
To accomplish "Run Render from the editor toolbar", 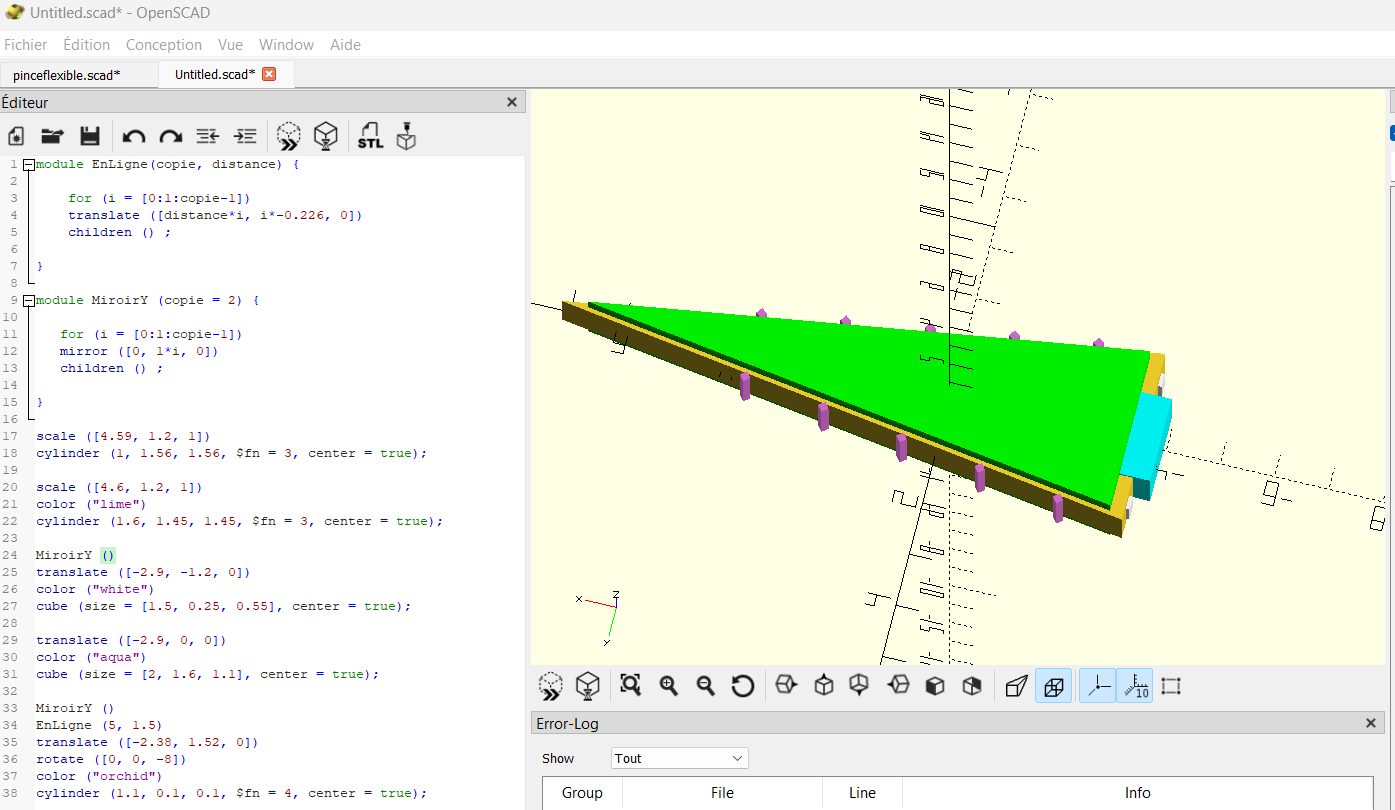I will 326,136.
